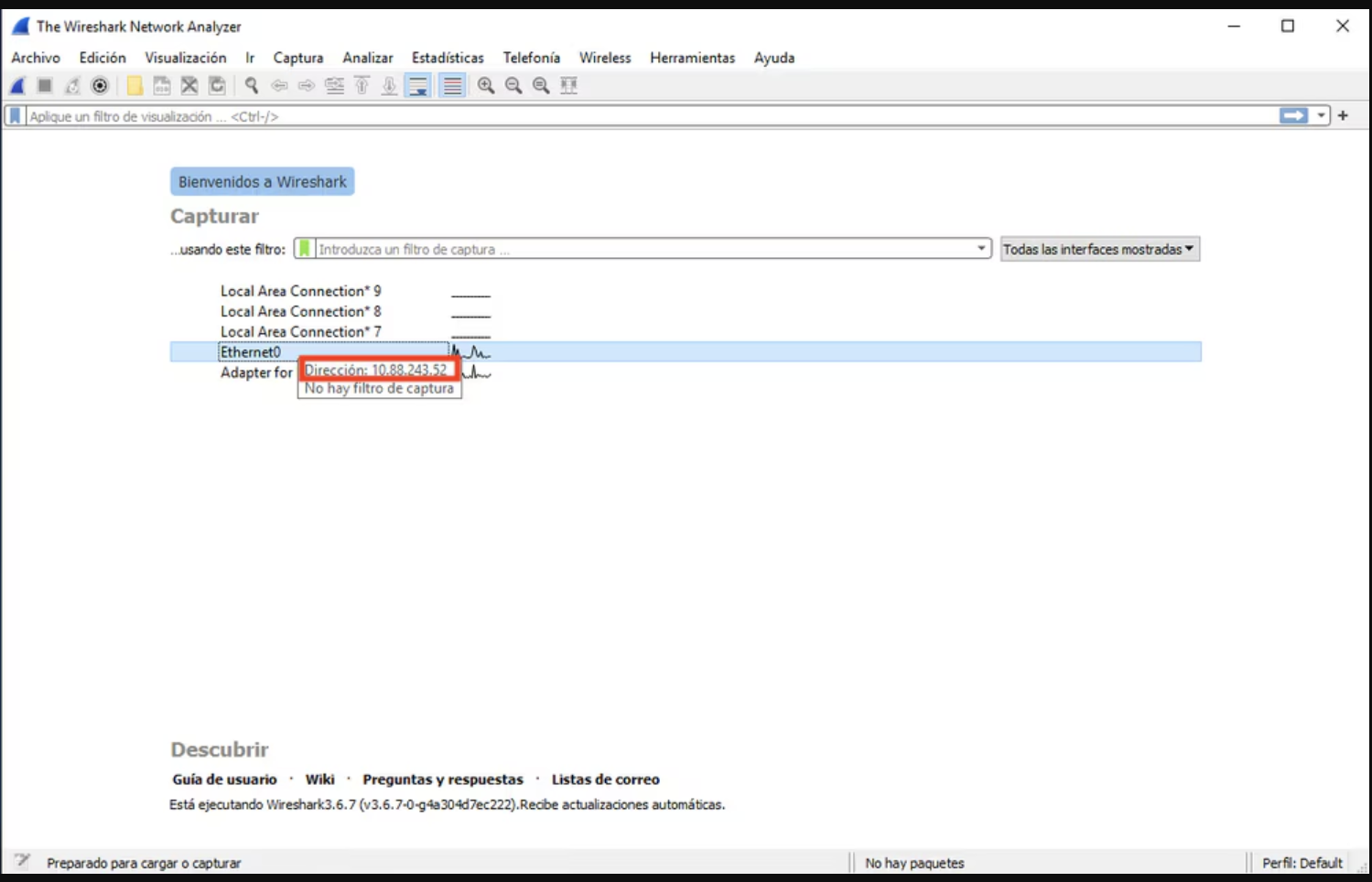Image resolution: width=1372 pixels, height=882 pixels.
Task: Click the green capture filter bookmark
Action: click(x=305, y=249)
